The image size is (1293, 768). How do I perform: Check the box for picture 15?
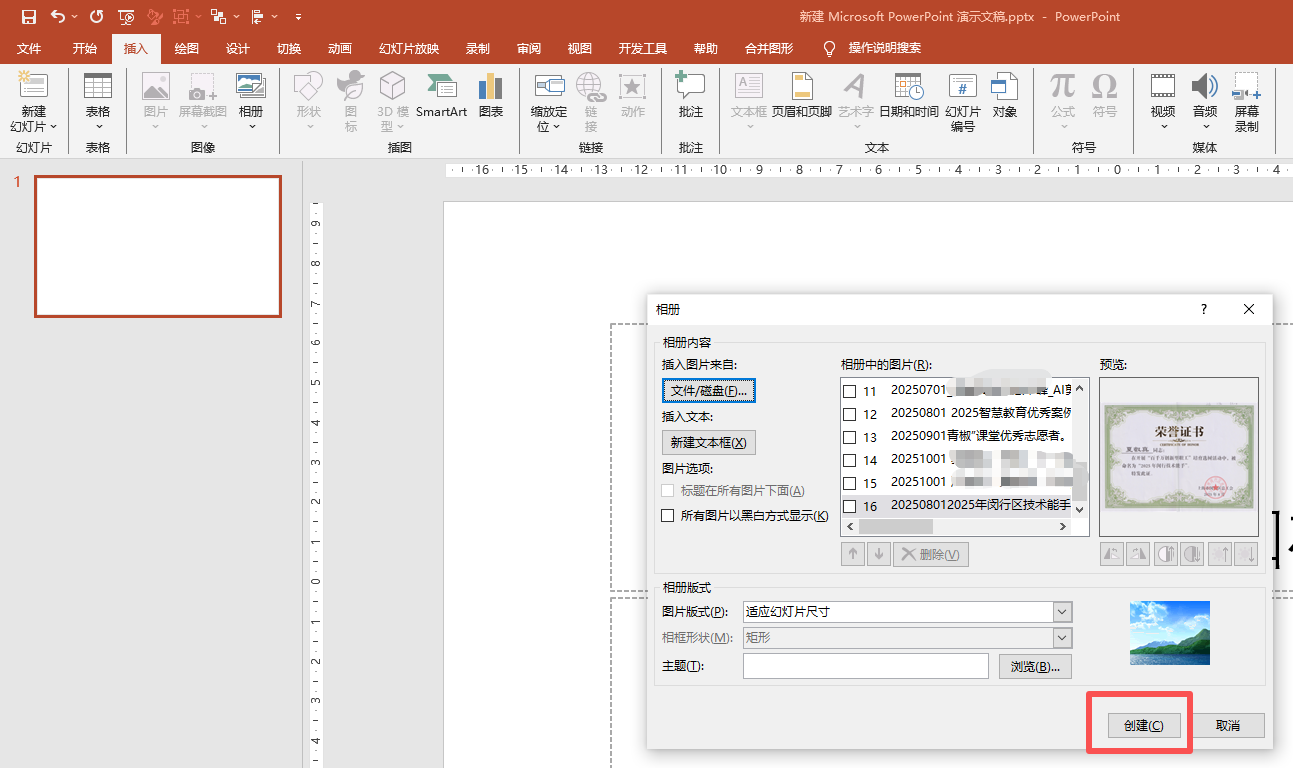click(849, 483)
